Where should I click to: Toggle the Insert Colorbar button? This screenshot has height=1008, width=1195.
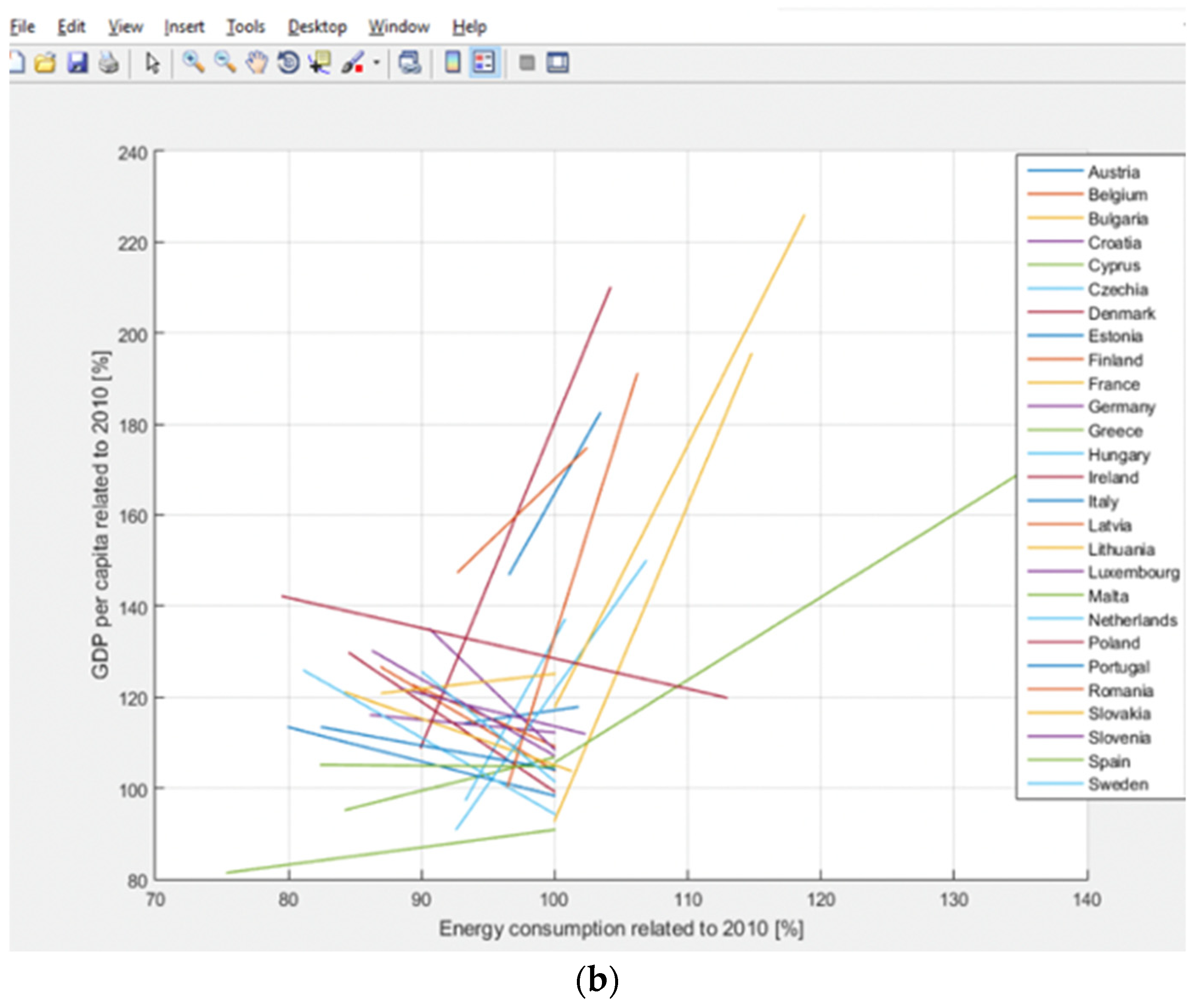point(453,62)
